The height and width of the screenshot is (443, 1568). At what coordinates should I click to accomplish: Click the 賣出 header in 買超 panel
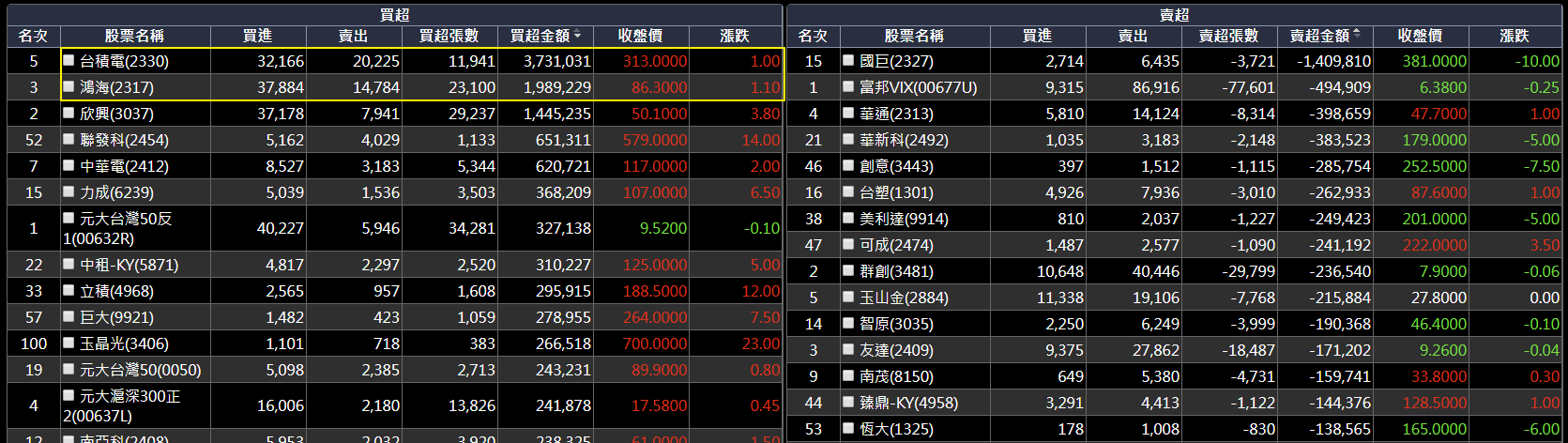coord(353,36)
